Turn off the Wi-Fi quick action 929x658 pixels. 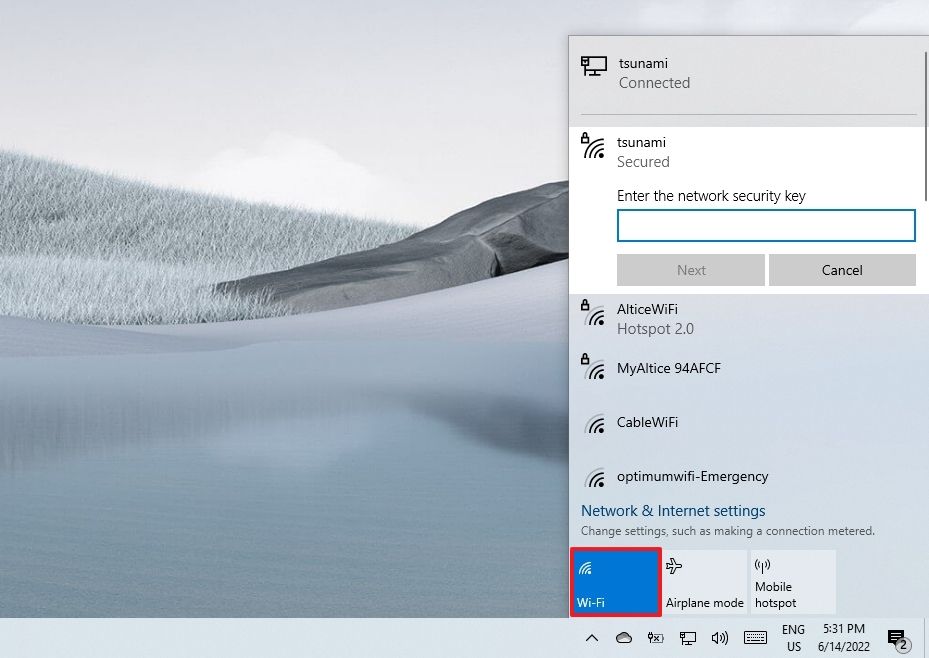(615, 580)
